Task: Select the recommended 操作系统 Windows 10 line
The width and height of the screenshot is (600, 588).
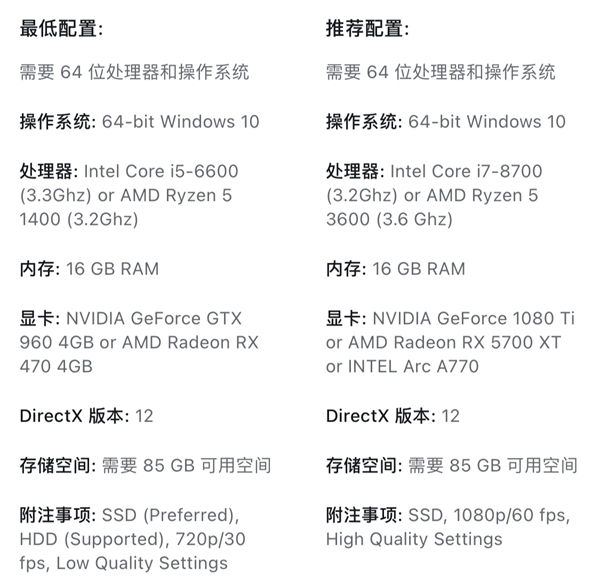Action: pos(446,122)
